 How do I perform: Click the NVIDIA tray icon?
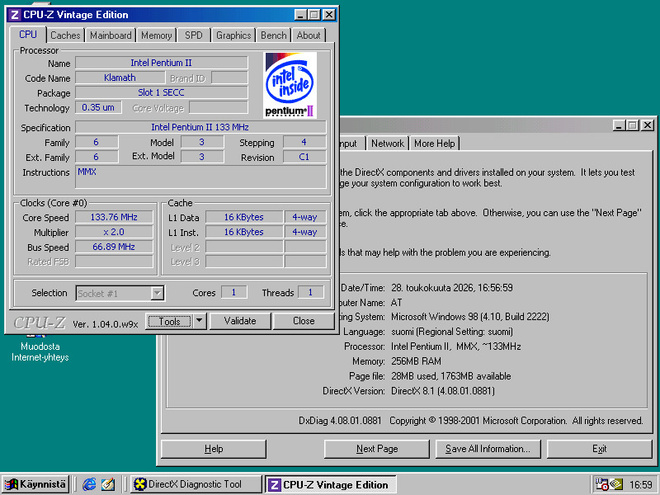(x=616, y=484)
